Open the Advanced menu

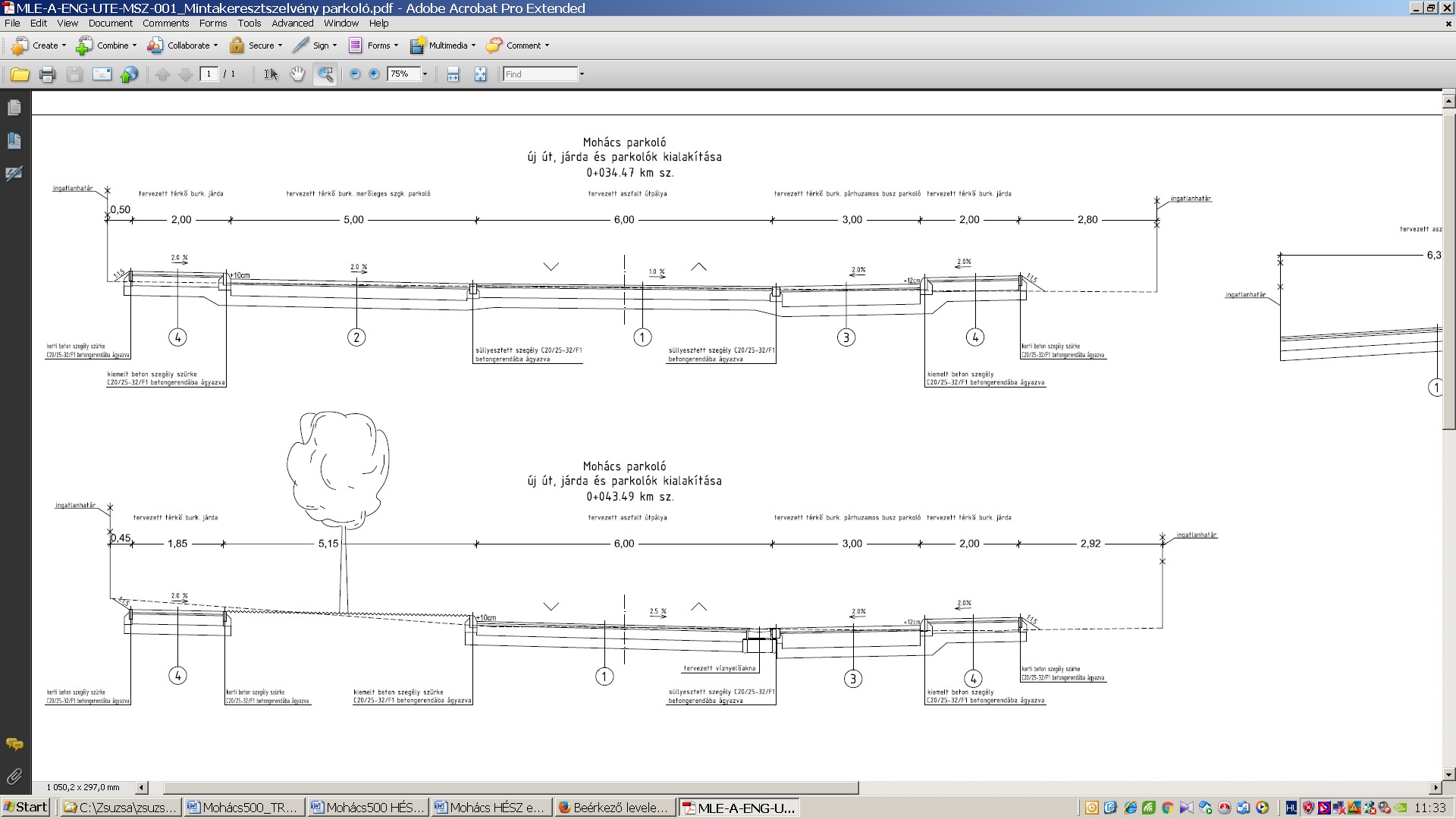[x=292, y=23]
